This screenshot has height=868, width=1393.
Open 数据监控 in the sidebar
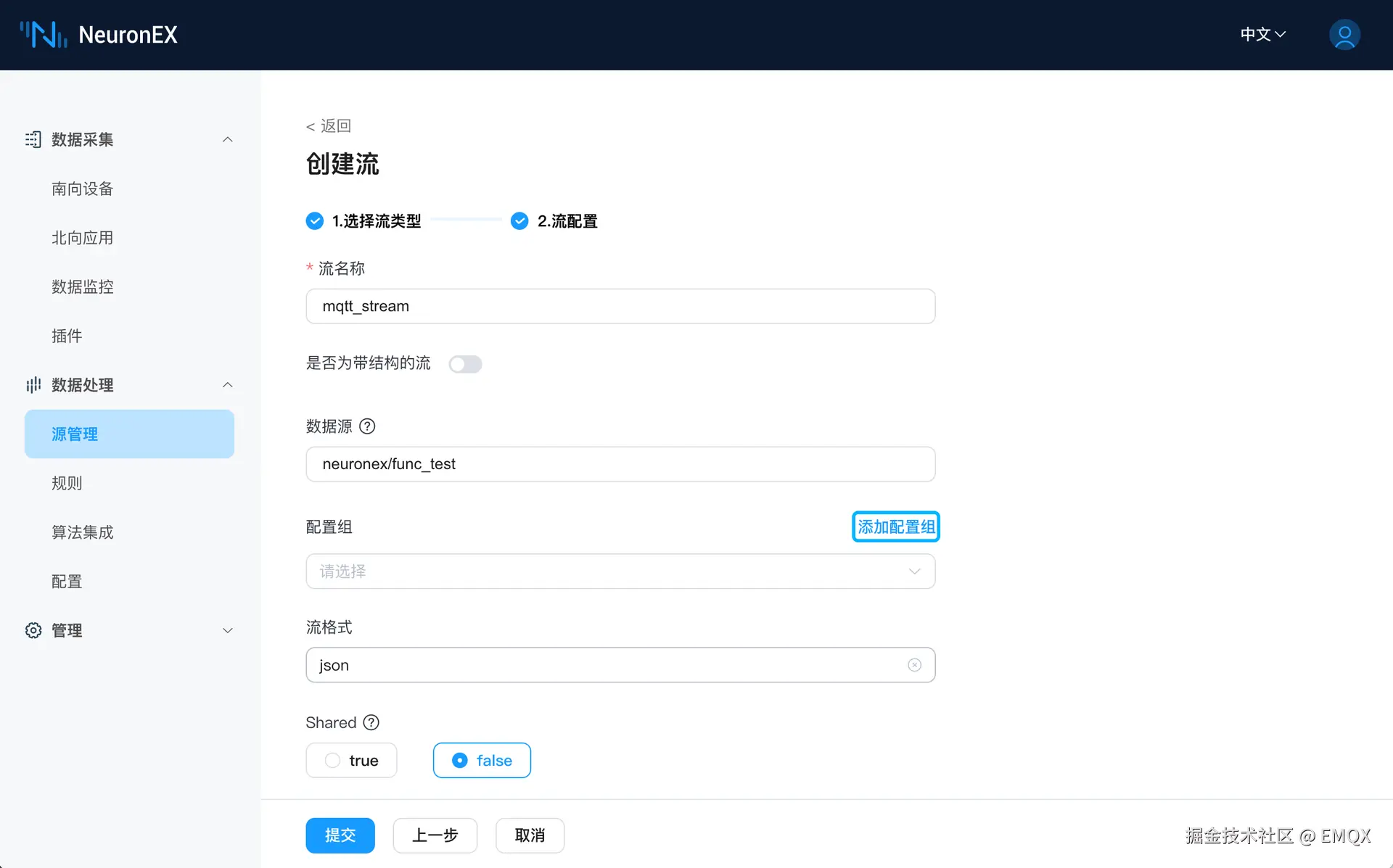83,286
